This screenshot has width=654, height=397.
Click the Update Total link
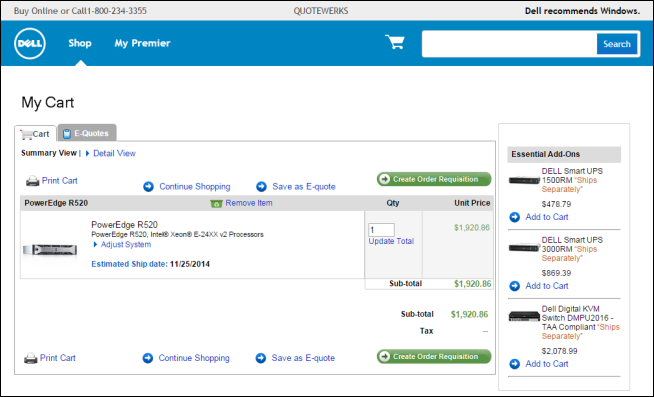pos(391,241)
